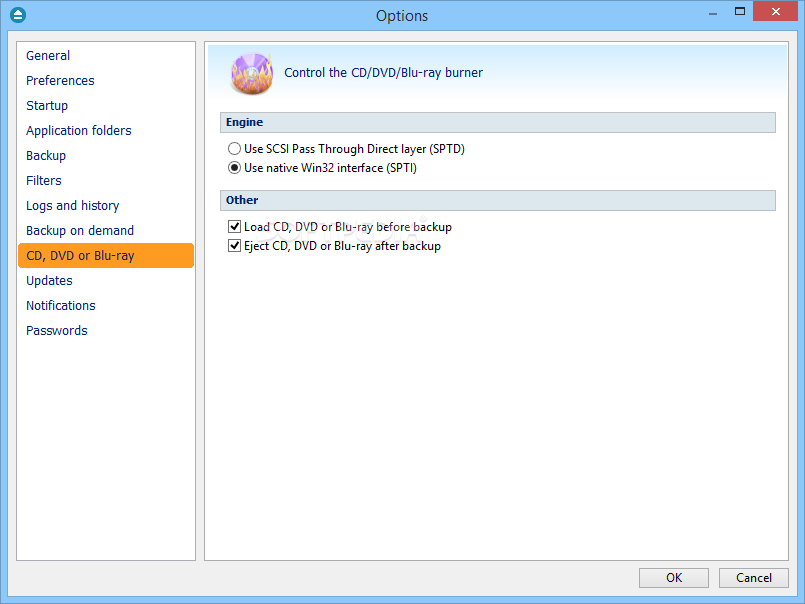Switch to the Filters section
805x604 pixels.
coord(44,181)
